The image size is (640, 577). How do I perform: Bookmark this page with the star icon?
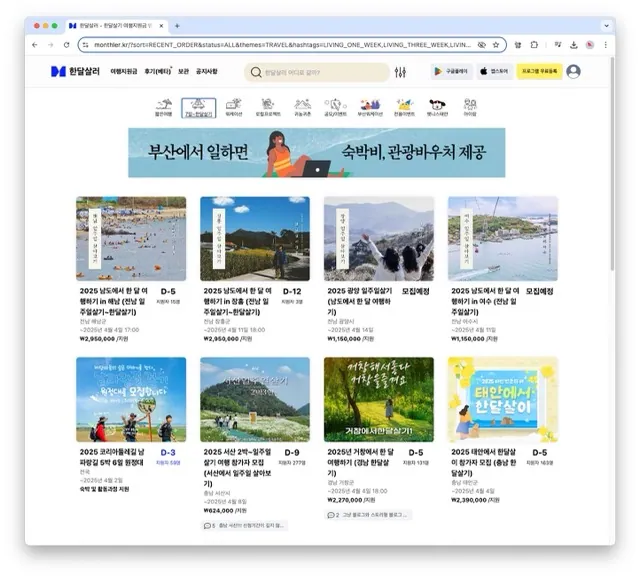pos(496,45)
